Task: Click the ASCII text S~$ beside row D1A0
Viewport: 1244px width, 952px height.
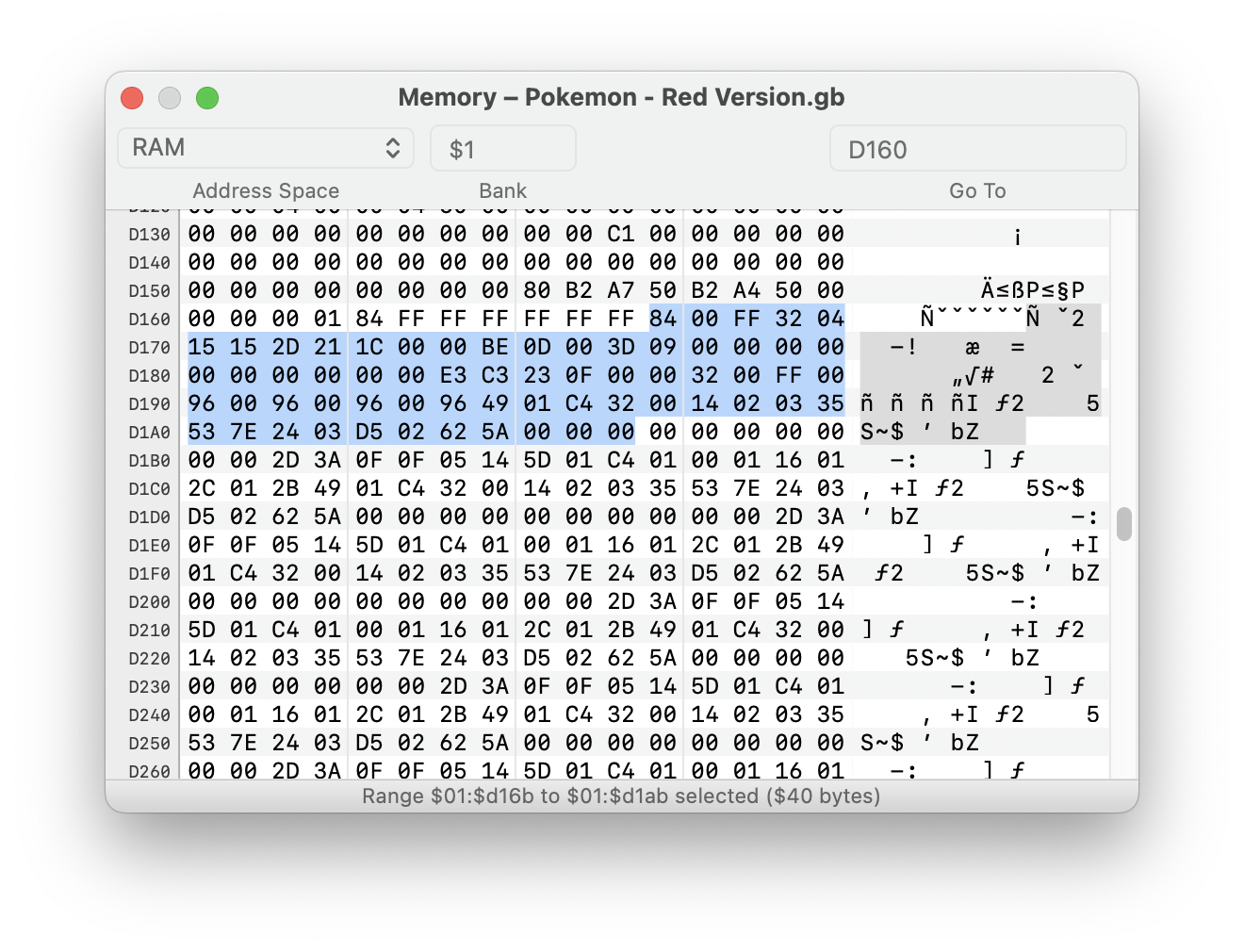Action: (x=883, y=432)
